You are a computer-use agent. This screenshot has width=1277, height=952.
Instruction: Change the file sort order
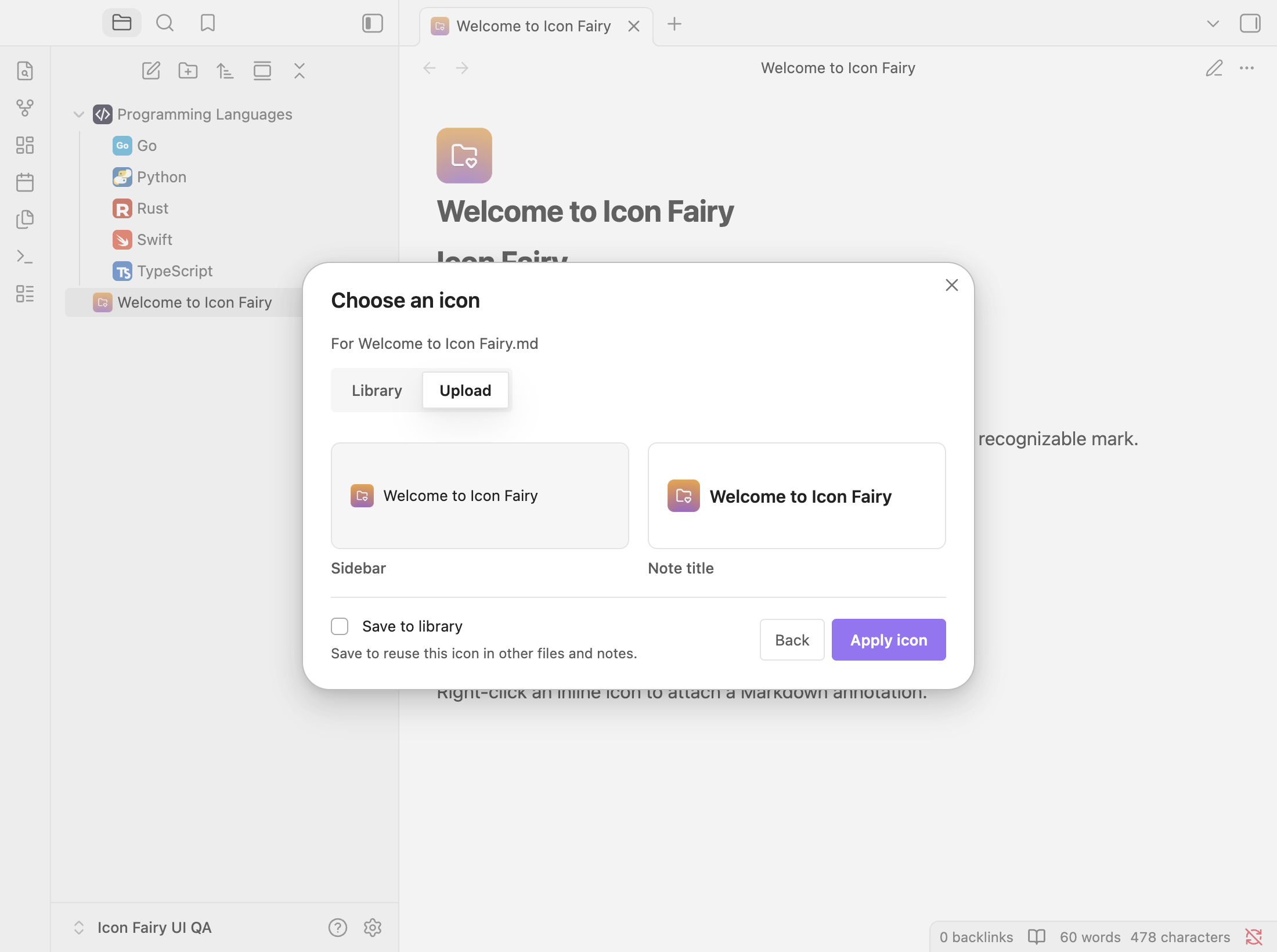coord(225,71)
